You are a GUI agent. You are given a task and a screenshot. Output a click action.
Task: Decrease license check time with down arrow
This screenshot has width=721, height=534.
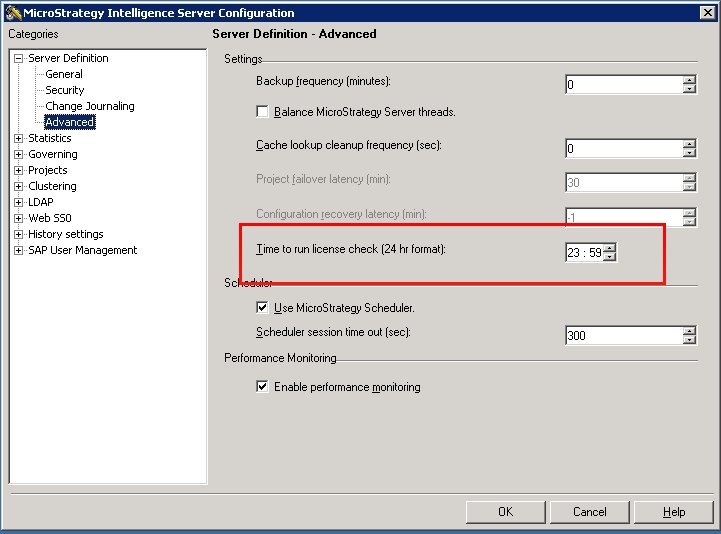609,257
